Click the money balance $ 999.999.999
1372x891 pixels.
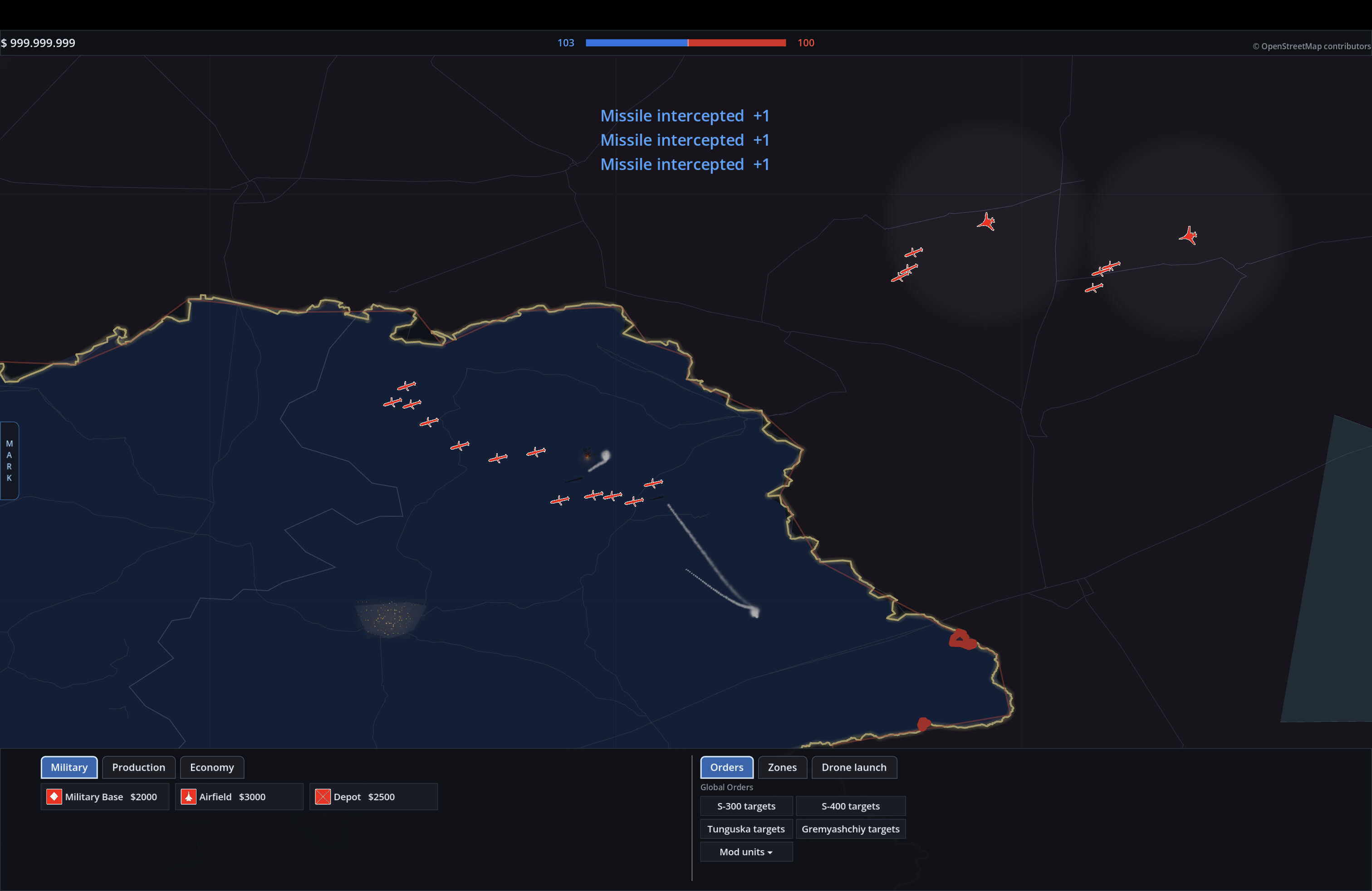tap(38, 43)
